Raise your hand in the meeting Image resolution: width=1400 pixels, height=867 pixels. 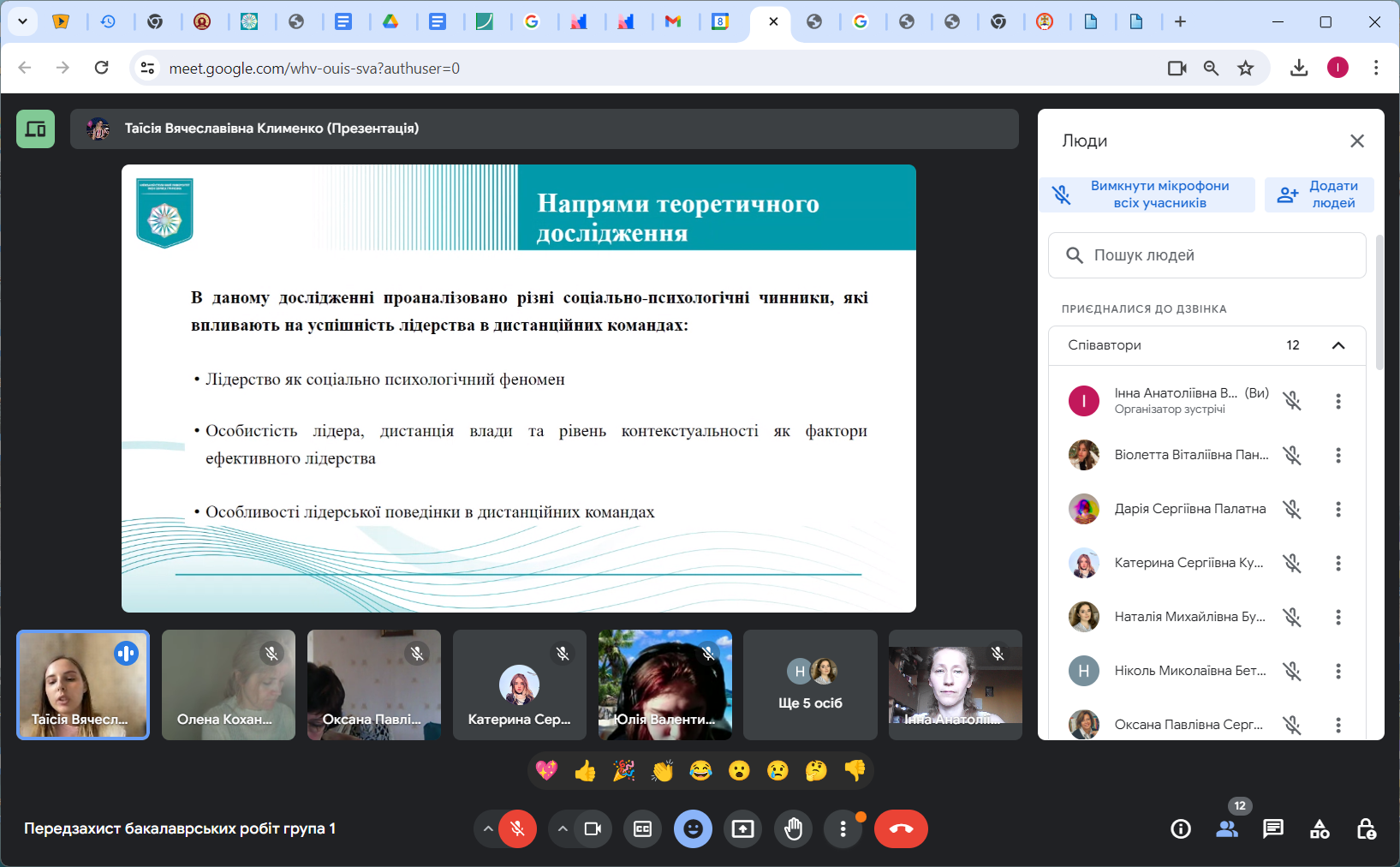pos(793,828)
